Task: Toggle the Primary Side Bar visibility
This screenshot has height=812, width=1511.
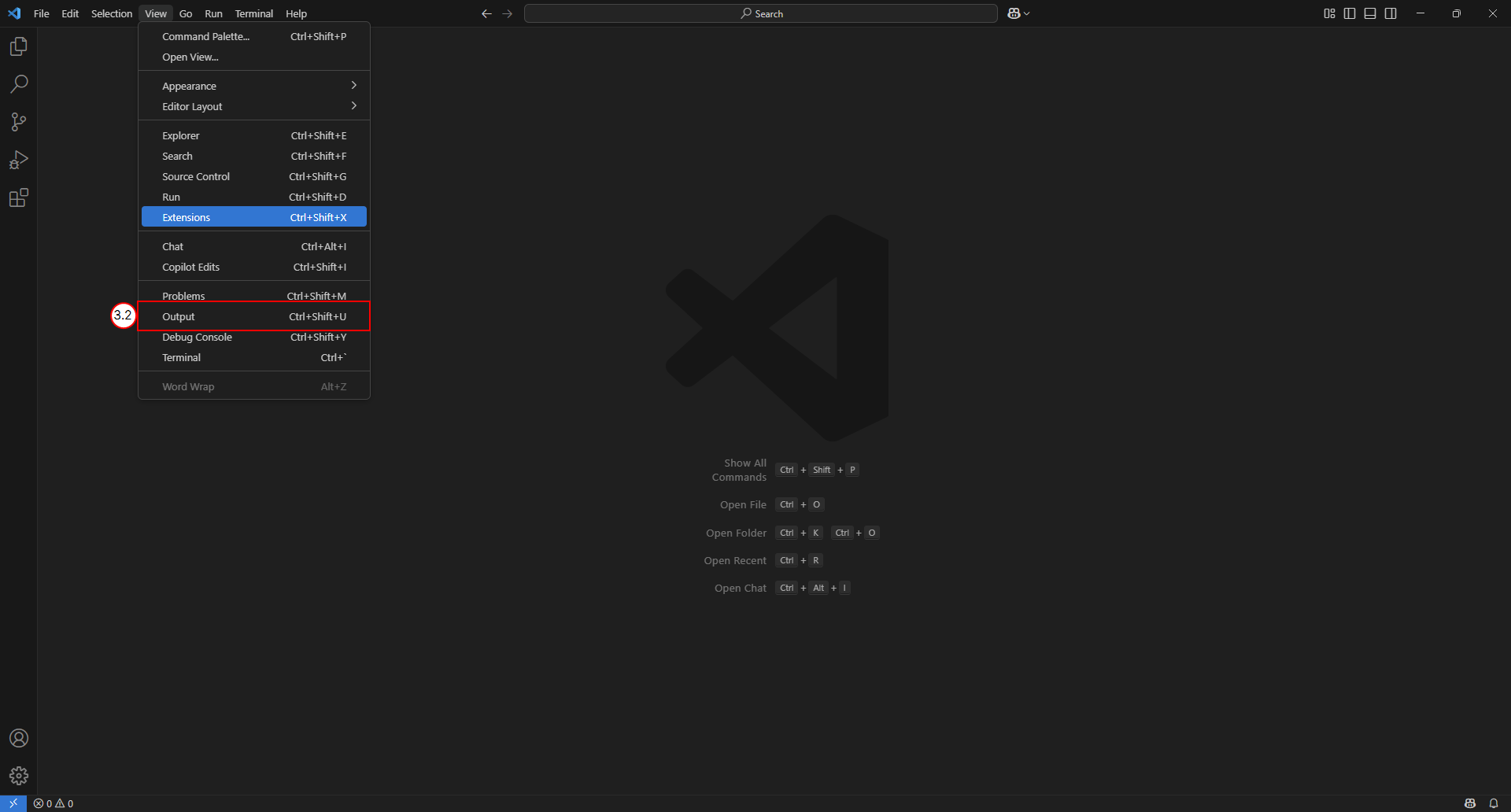Action: (x=1350, y=13)
